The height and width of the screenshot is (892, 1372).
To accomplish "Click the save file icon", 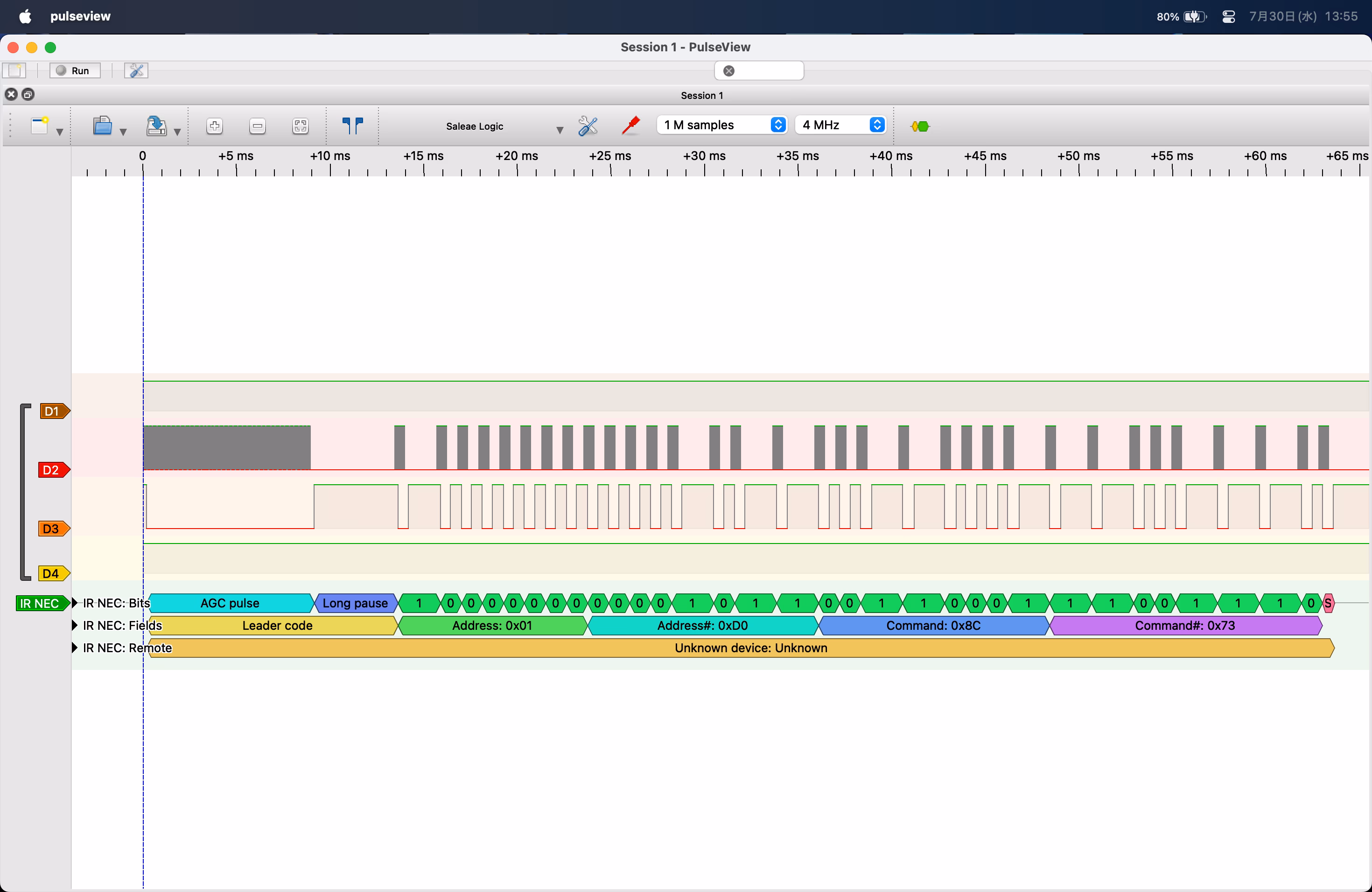I will 156,125.
